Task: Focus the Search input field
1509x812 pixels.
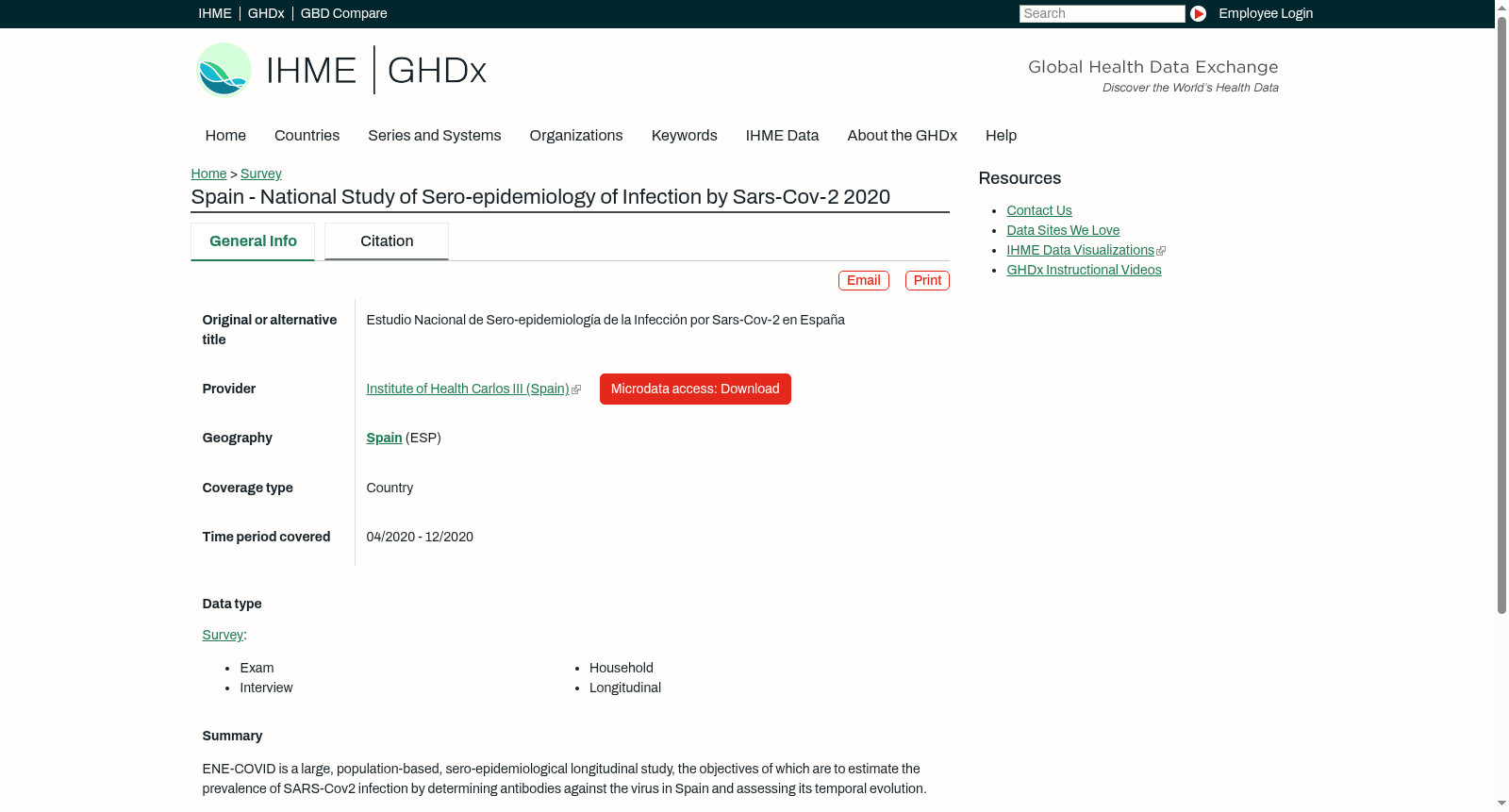Action: point(1102,13)
